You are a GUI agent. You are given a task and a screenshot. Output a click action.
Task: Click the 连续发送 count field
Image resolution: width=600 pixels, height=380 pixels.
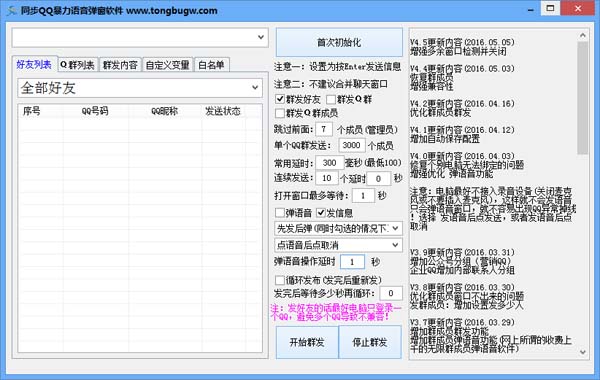[327, 178]
